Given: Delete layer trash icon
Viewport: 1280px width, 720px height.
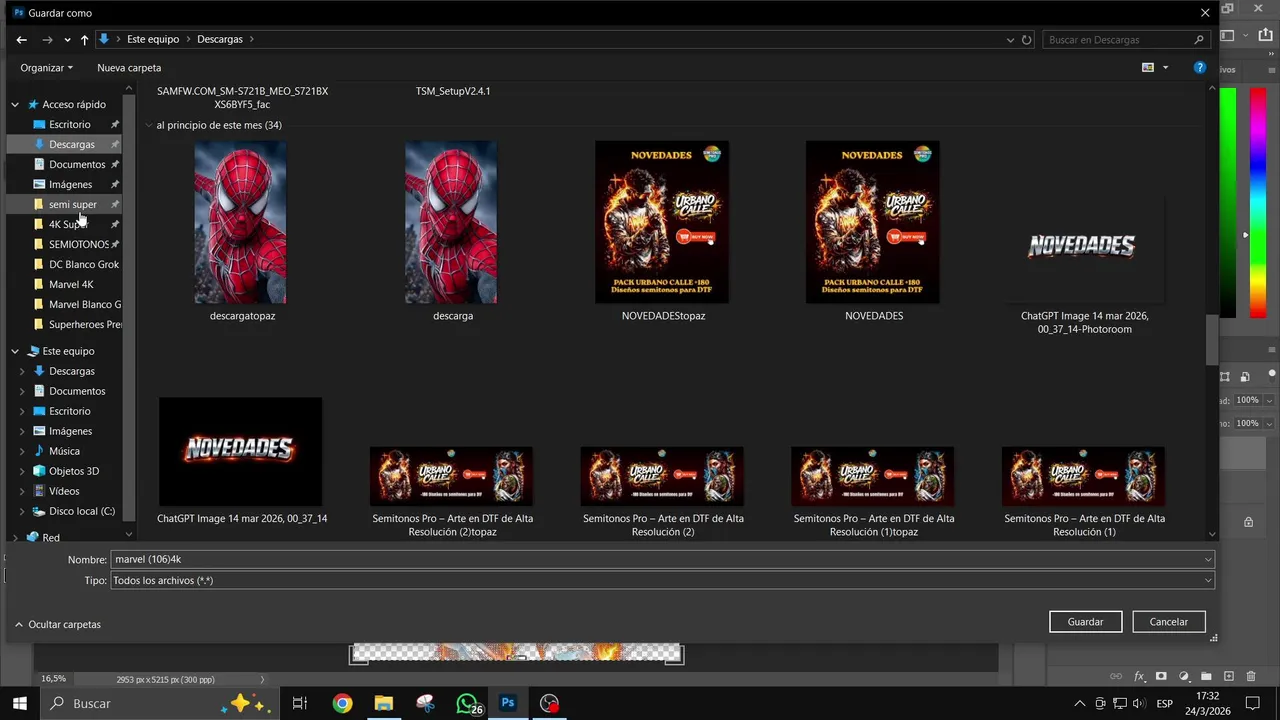Looking at the screenshot, I should 1251,677.
